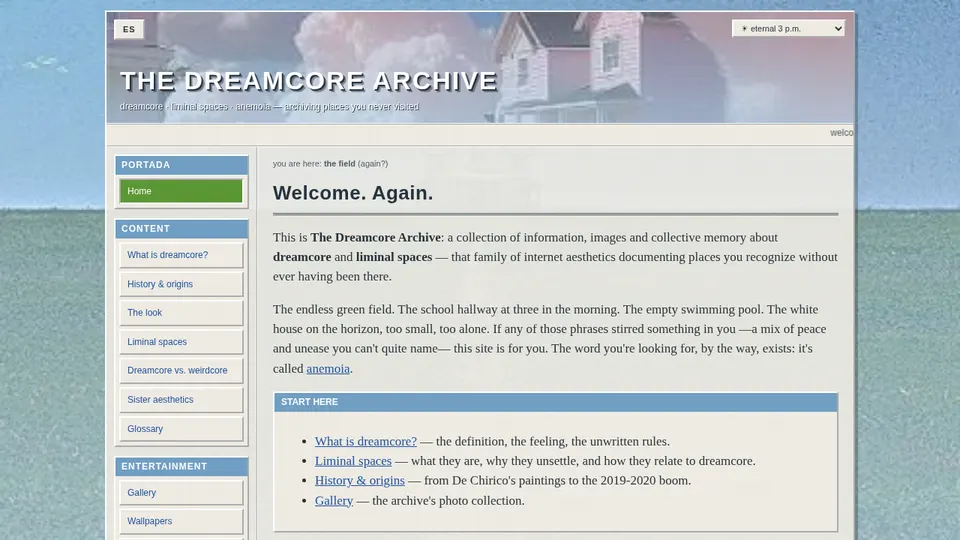Click the ENTERTAINMENT section header
Image resolution: width=960 pixels, height=540 pixels.
pyautogui.click(x=181, y=466)
